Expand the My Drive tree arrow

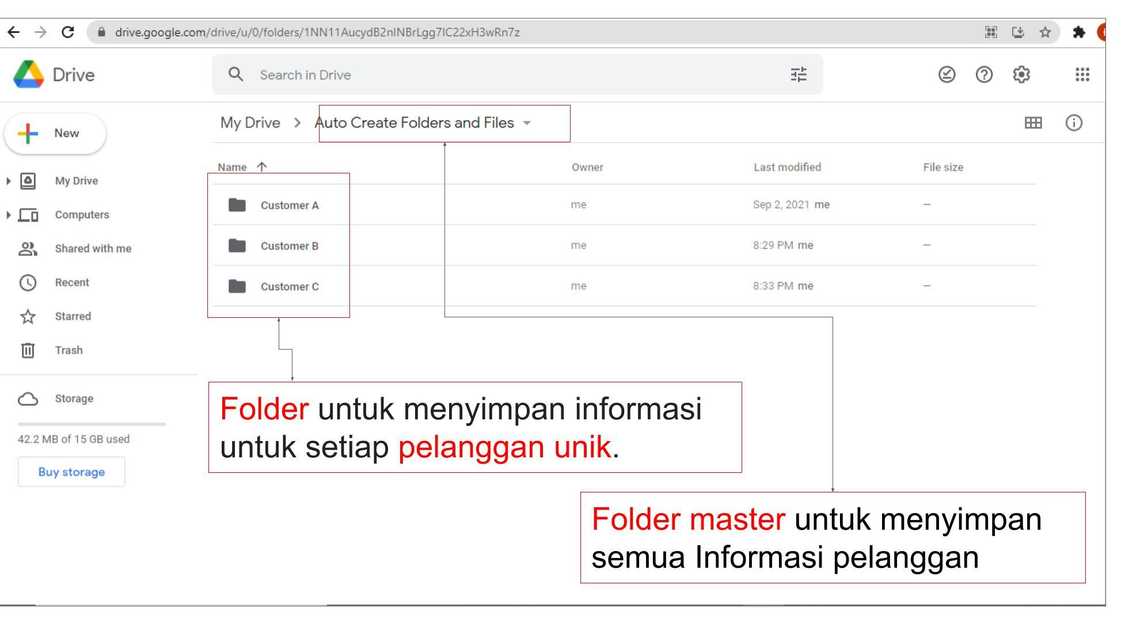click(9, 181)
